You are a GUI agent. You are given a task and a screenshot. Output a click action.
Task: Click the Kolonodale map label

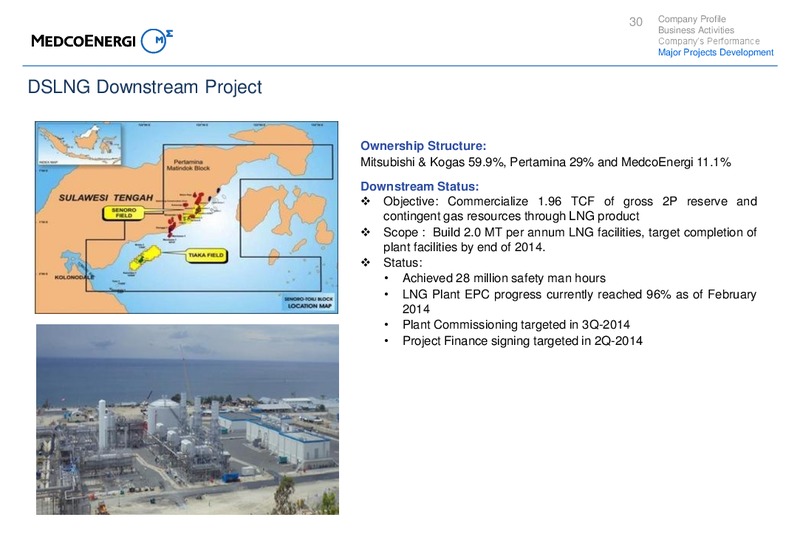[x=74, y=277]
